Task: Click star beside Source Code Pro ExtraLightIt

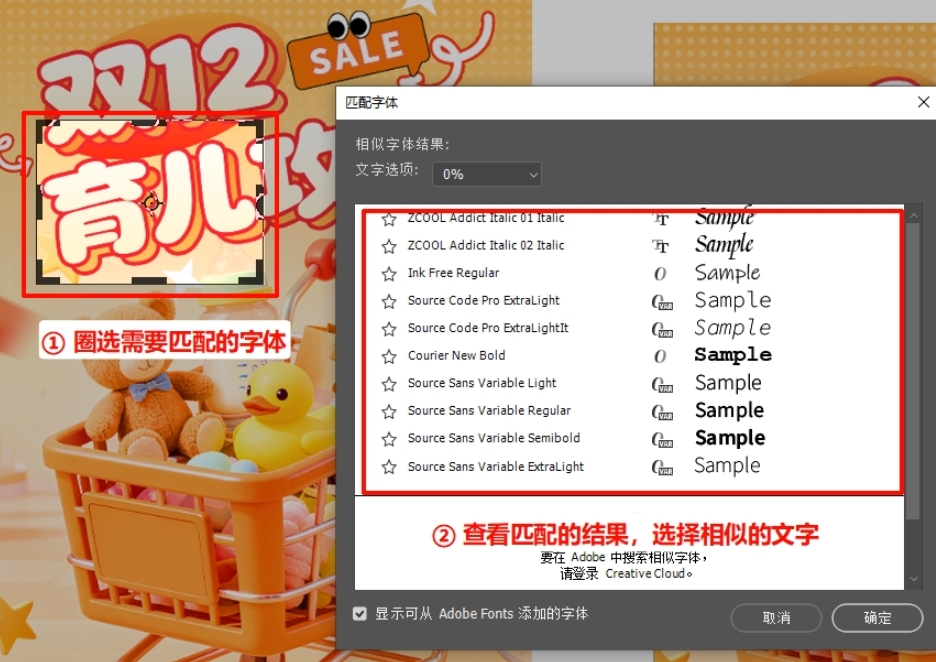Action: (x=389, y=329)
